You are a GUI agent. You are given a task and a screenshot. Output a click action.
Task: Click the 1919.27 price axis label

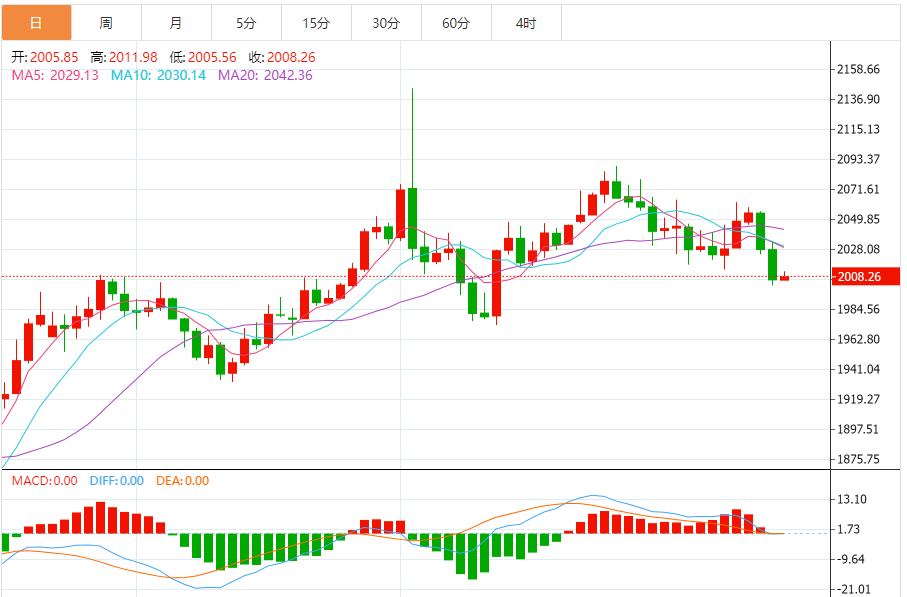tap(858, 399)
